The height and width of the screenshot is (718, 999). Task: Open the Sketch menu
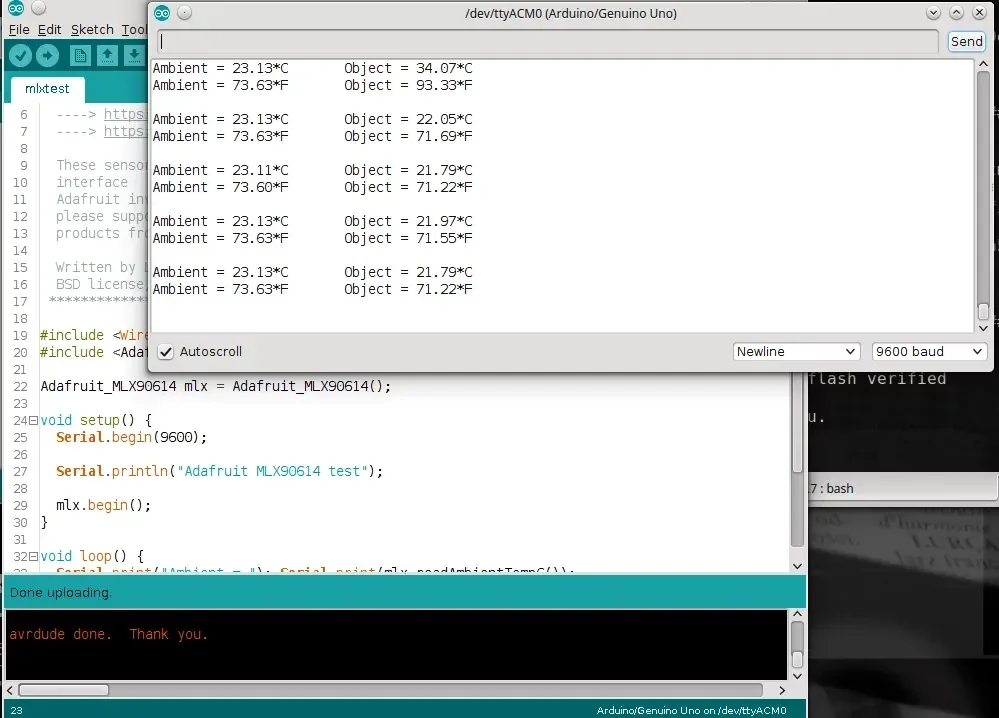coord(92,29)
